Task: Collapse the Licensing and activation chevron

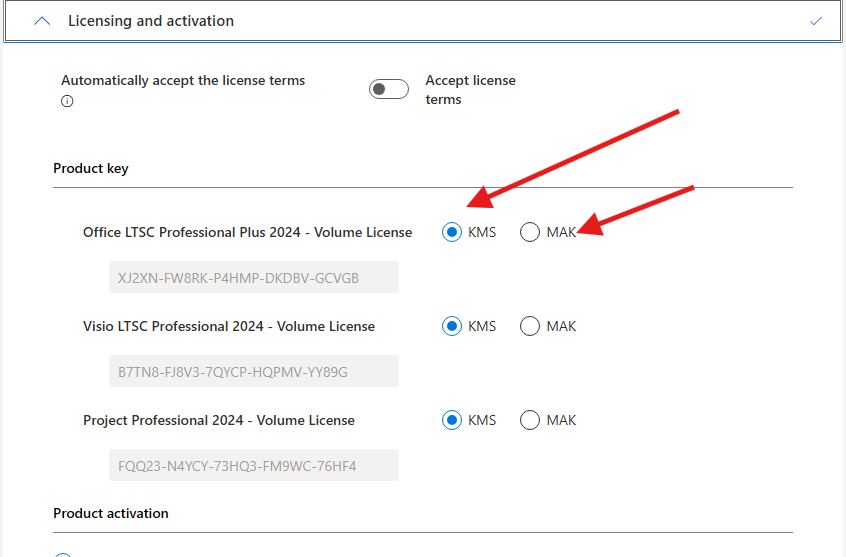Action: pos(42,21)
